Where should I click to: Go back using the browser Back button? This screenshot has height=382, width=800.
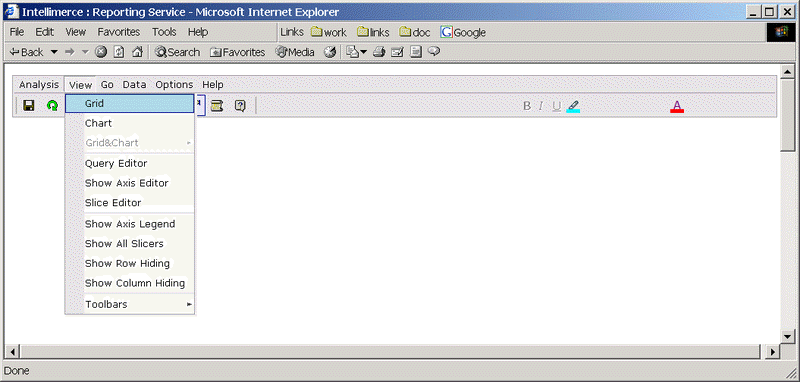coord(27,52)
